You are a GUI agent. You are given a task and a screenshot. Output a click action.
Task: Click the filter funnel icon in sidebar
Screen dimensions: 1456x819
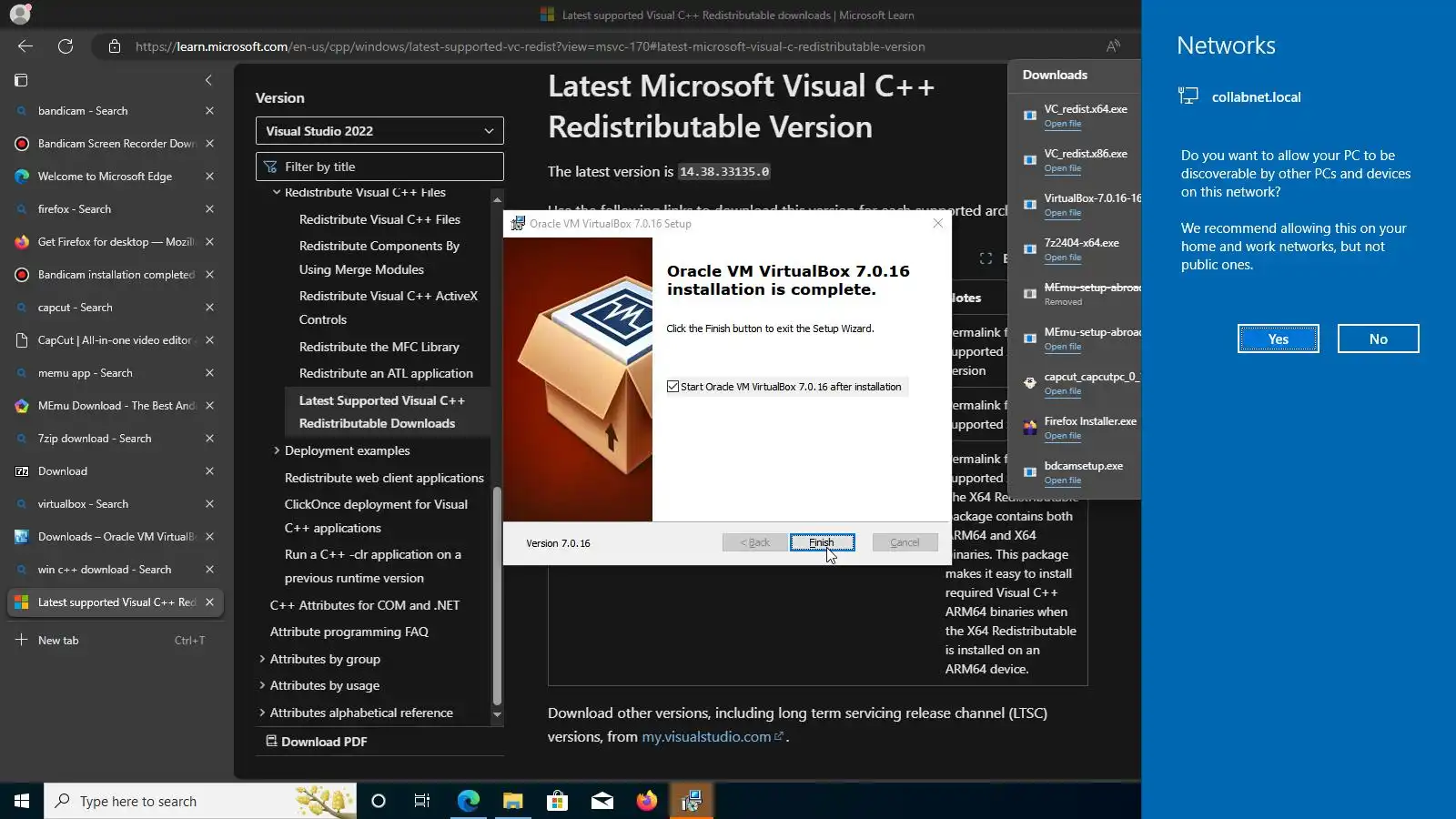(270, 167)
